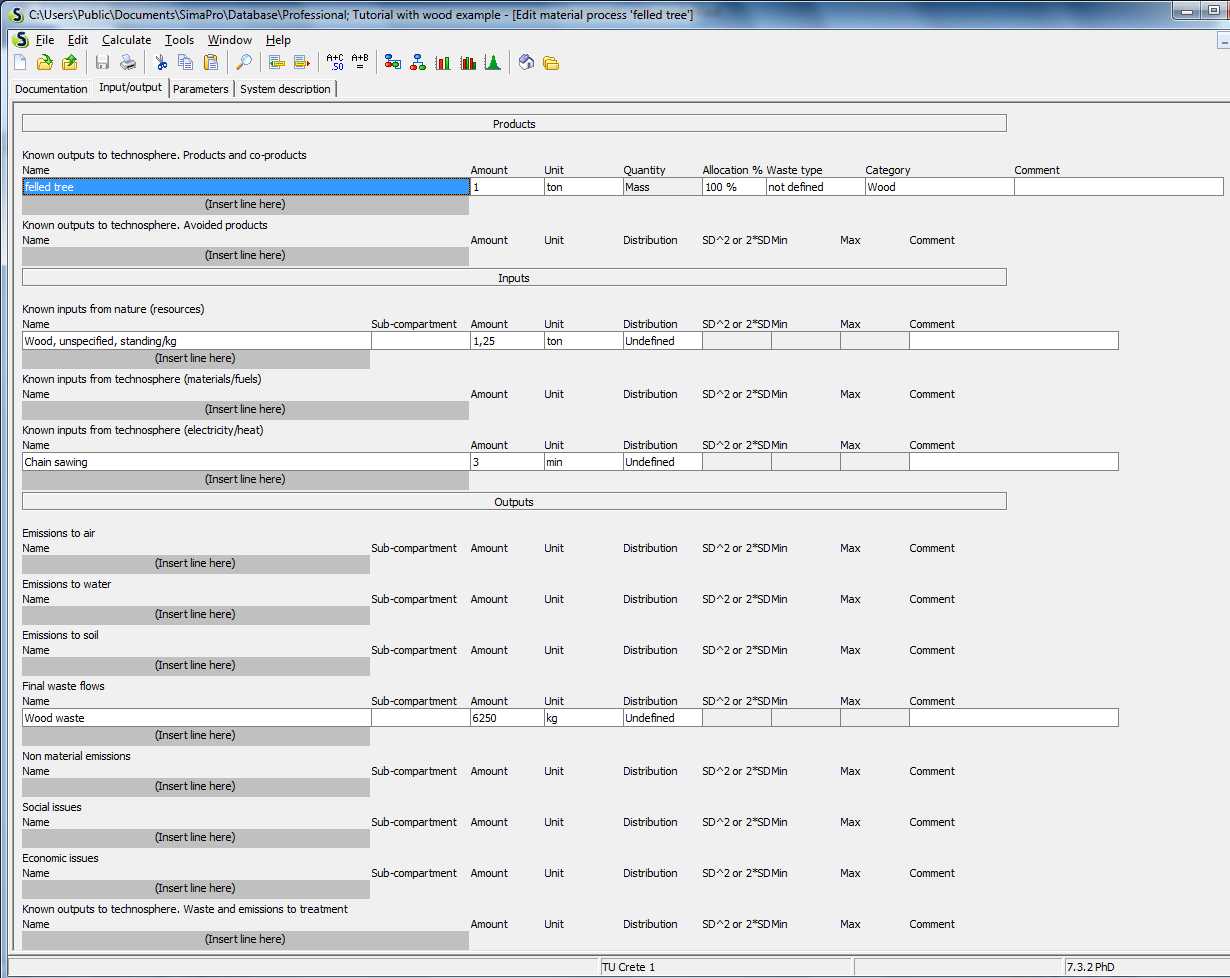Select the Input/output tab
The height and width of the screenshot is (978, 1230).
tap(130, 88)
